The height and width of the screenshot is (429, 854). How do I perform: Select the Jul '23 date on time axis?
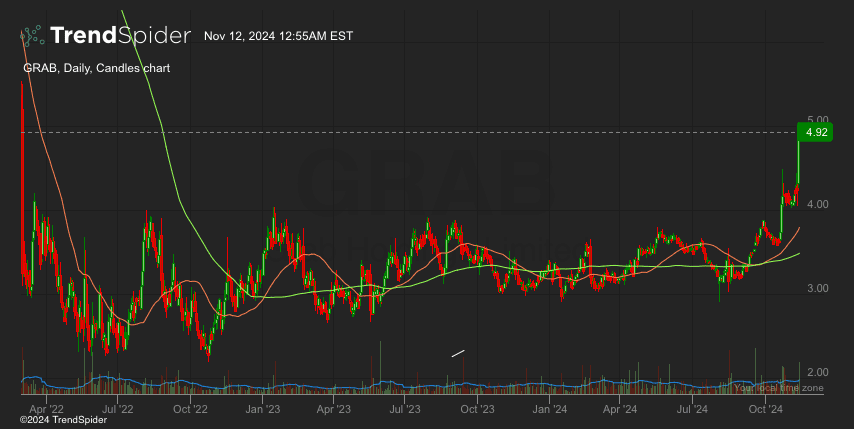405,408
